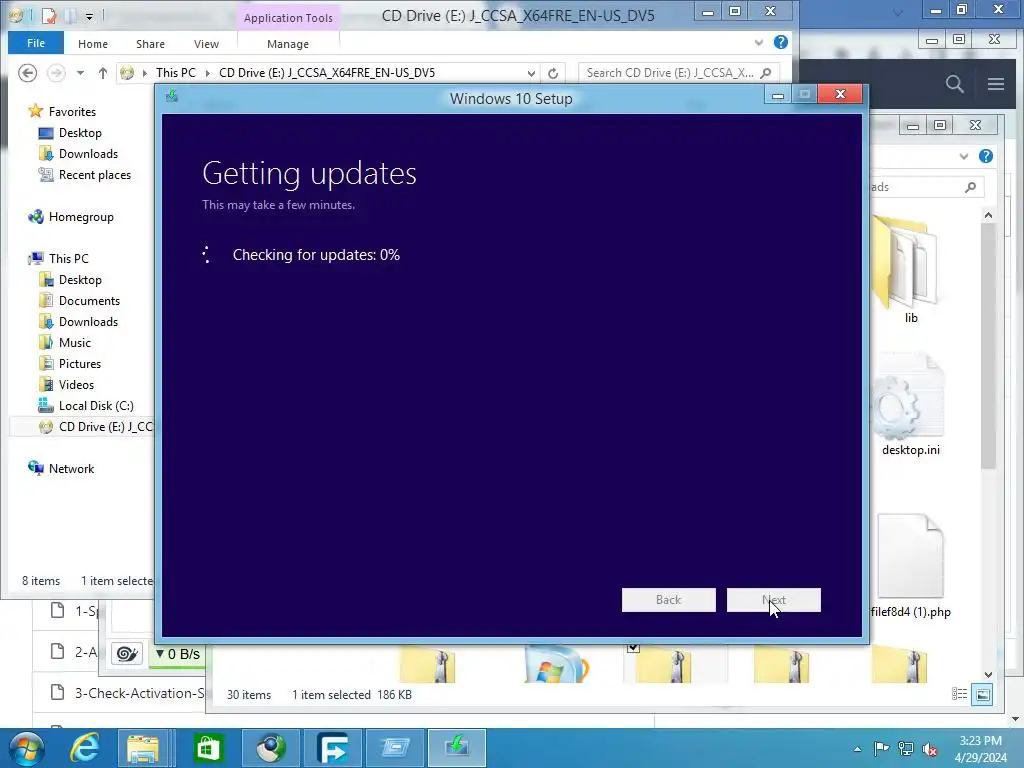
Task: Click the search magnifier in CD Drive search box
Action: click(x=766, y=72)
